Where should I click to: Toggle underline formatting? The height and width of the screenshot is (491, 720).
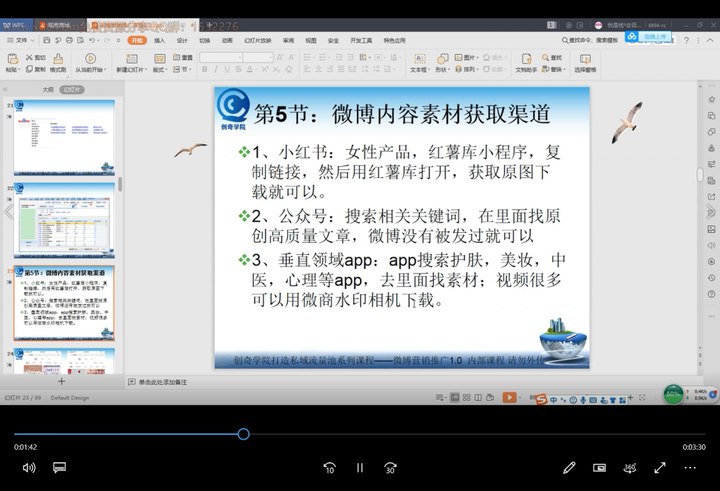[227, 69]
